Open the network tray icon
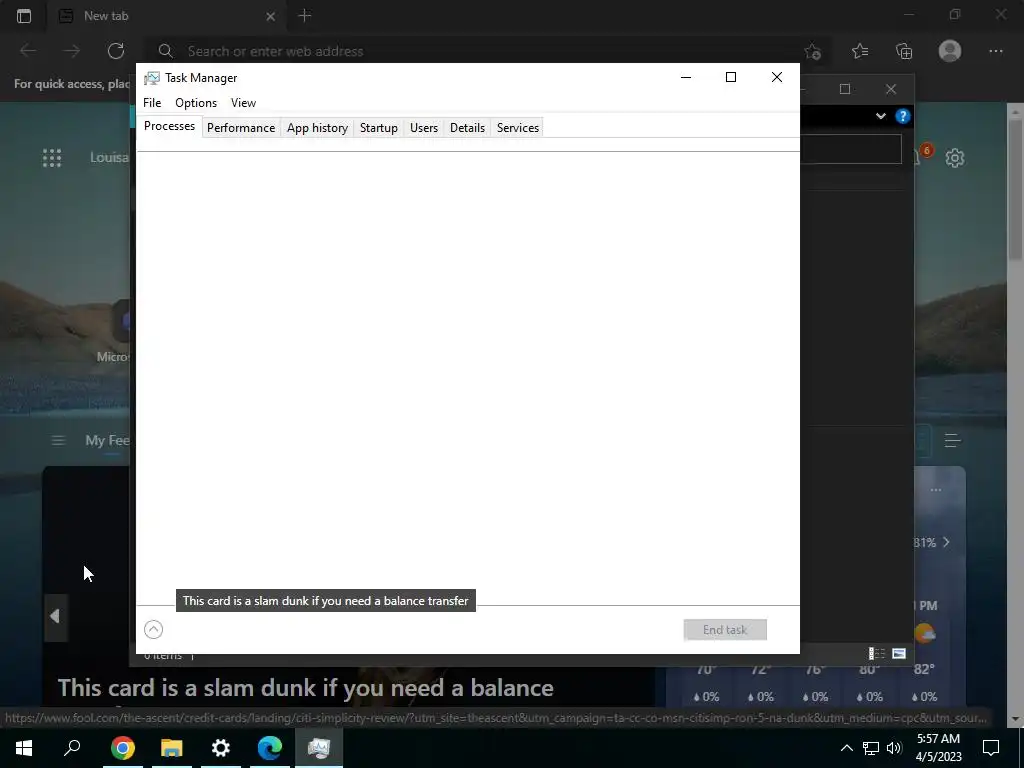This screenshot has width=1024, height=768. coord(871,748)
